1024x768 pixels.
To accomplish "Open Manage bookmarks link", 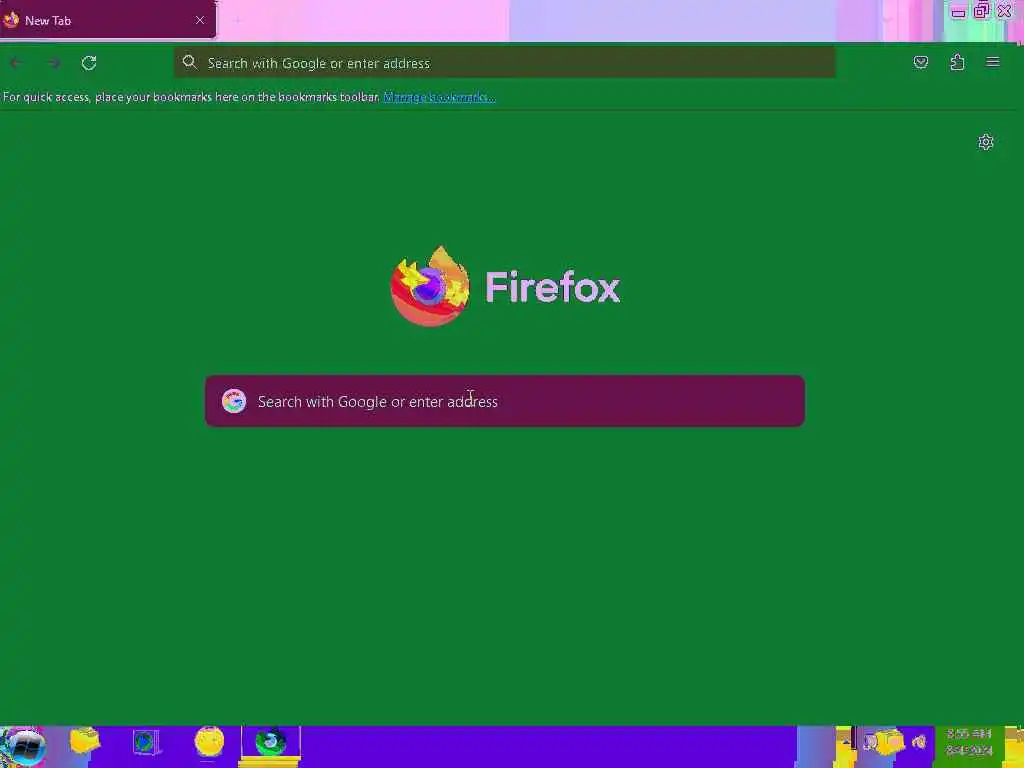I will coord(439,97).
